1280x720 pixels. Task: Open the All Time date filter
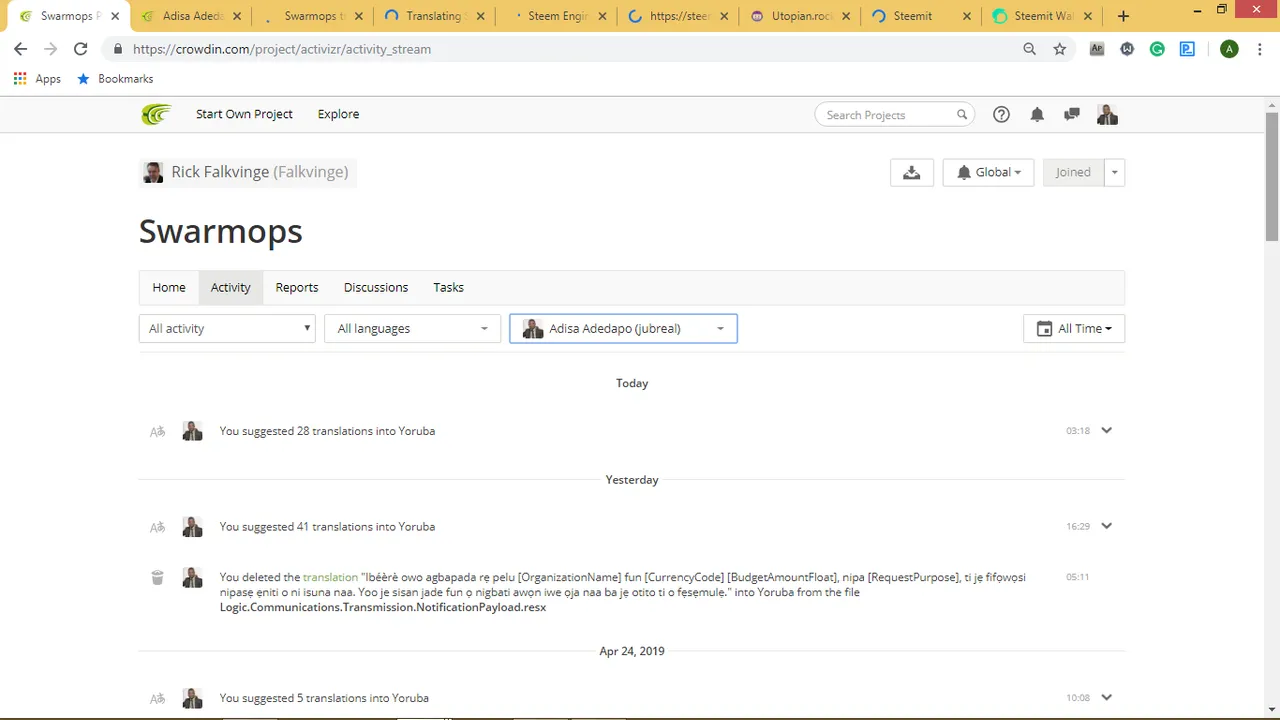1074,328
